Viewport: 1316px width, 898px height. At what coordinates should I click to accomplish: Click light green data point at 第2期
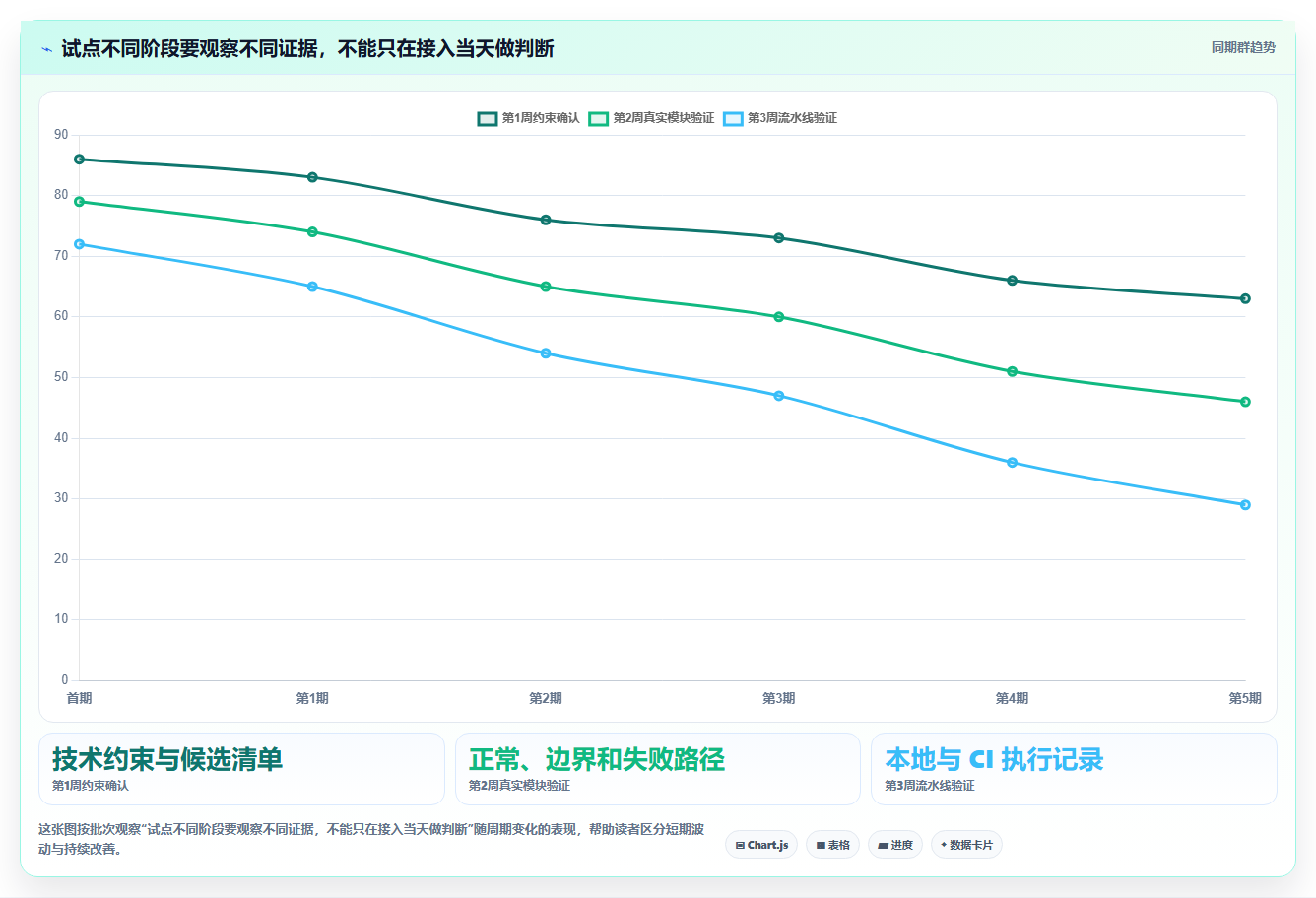(x=546, y=287)
